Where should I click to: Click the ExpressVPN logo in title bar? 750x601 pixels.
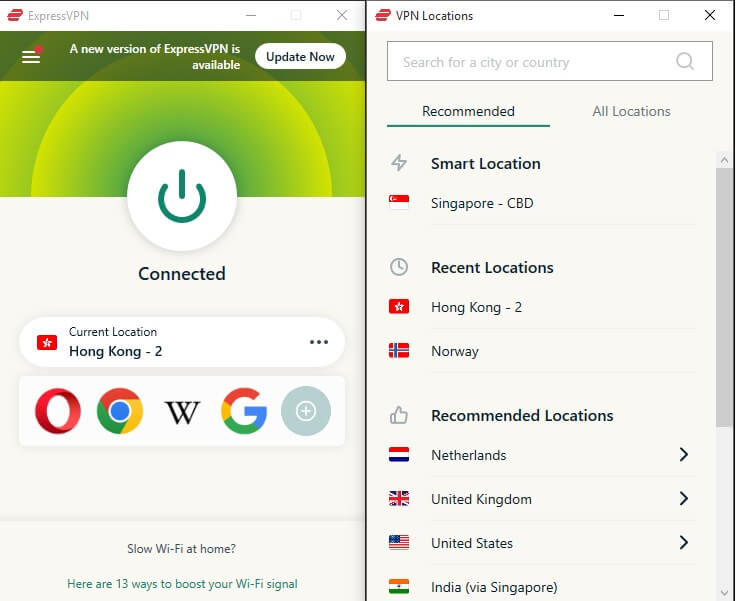[15, 15]
